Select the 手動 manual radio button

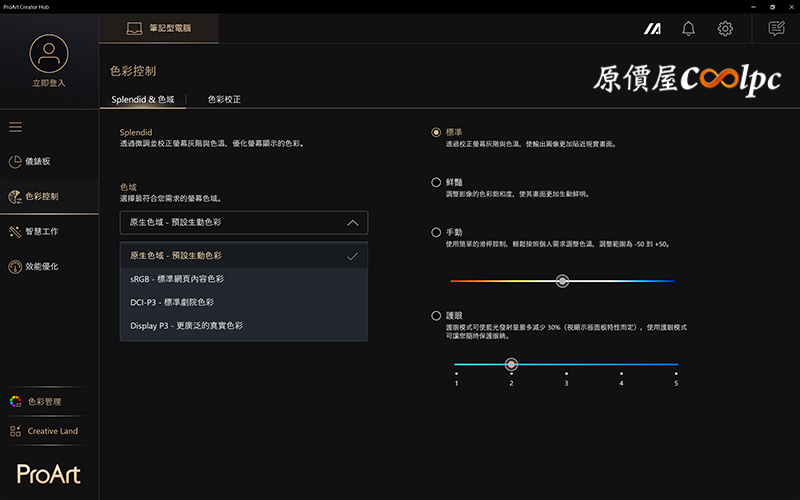[436, 233]
